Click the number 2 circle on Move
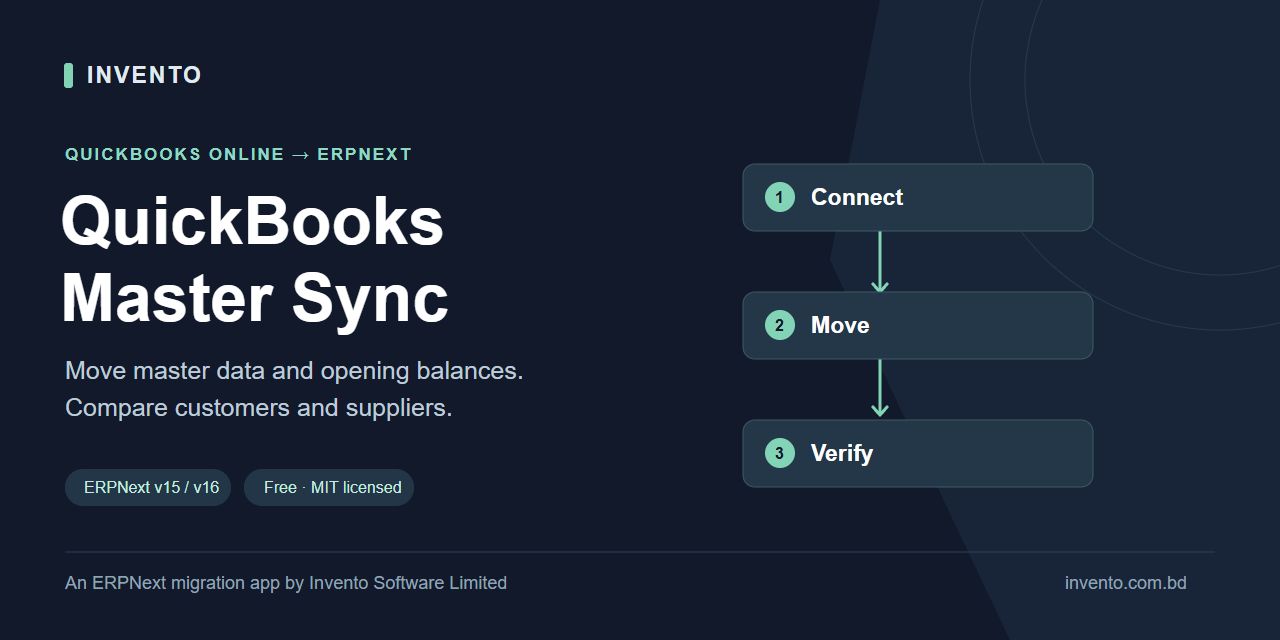Screen dimensions: 1280x640 click(x=780, y=325)
